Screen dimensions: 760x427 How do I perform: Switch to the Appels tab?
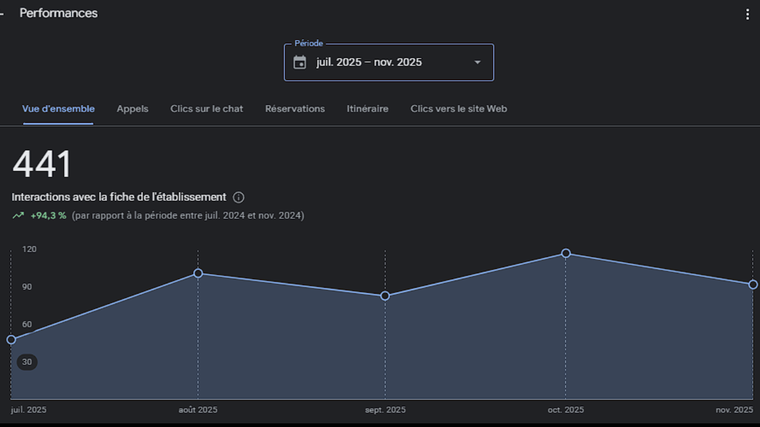tap(132, 108)
